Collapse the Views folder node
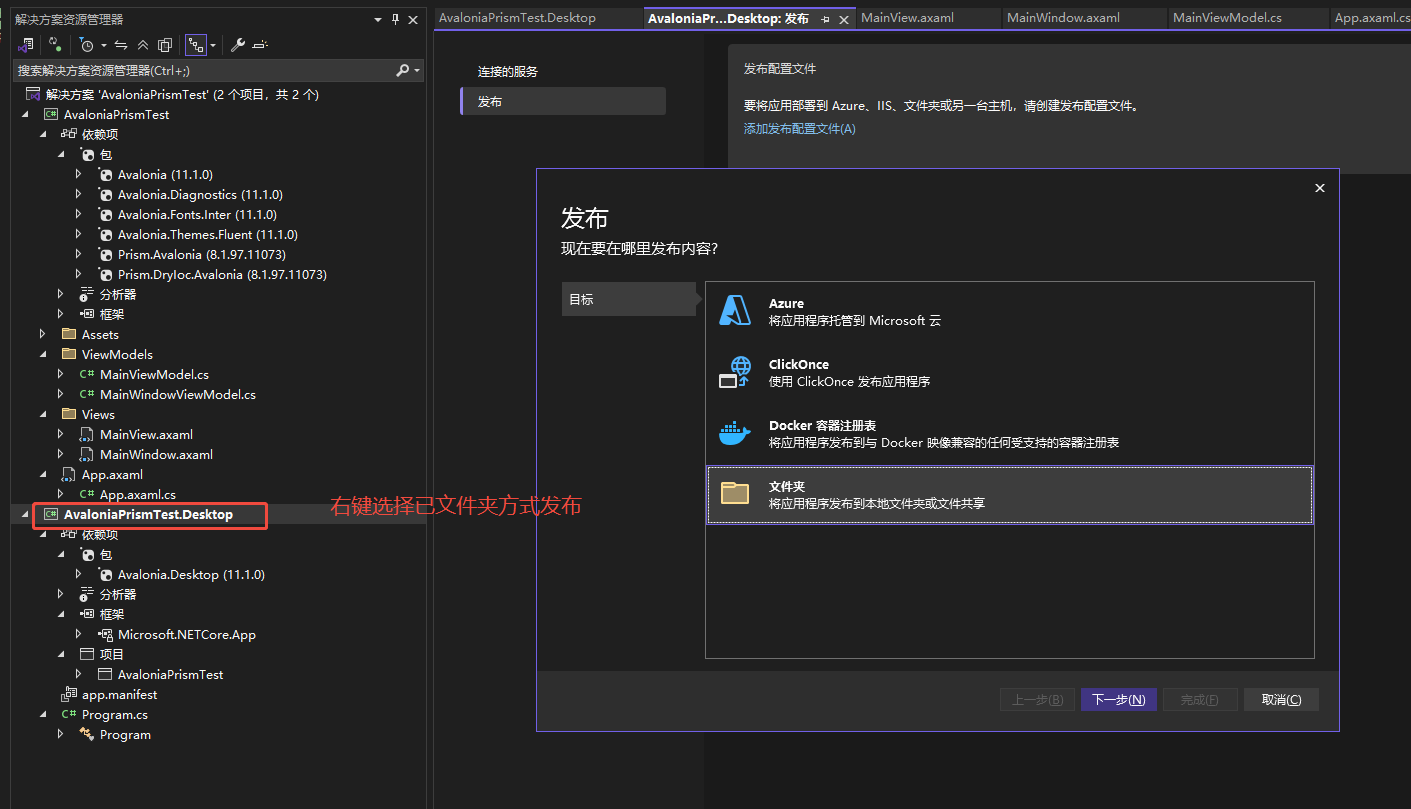 (42, 414)
